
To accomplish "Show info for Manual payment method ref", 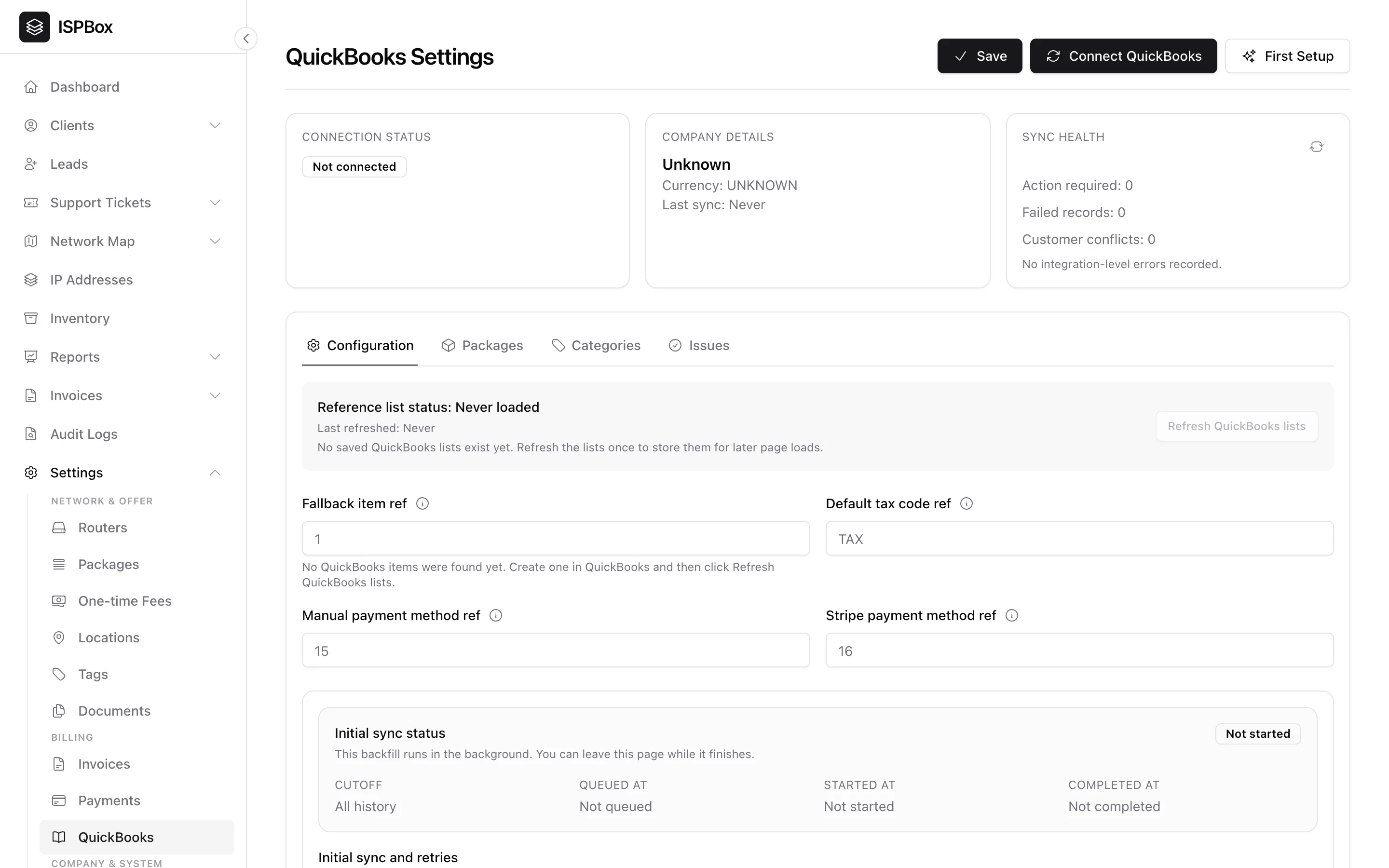I will [496, 615].
